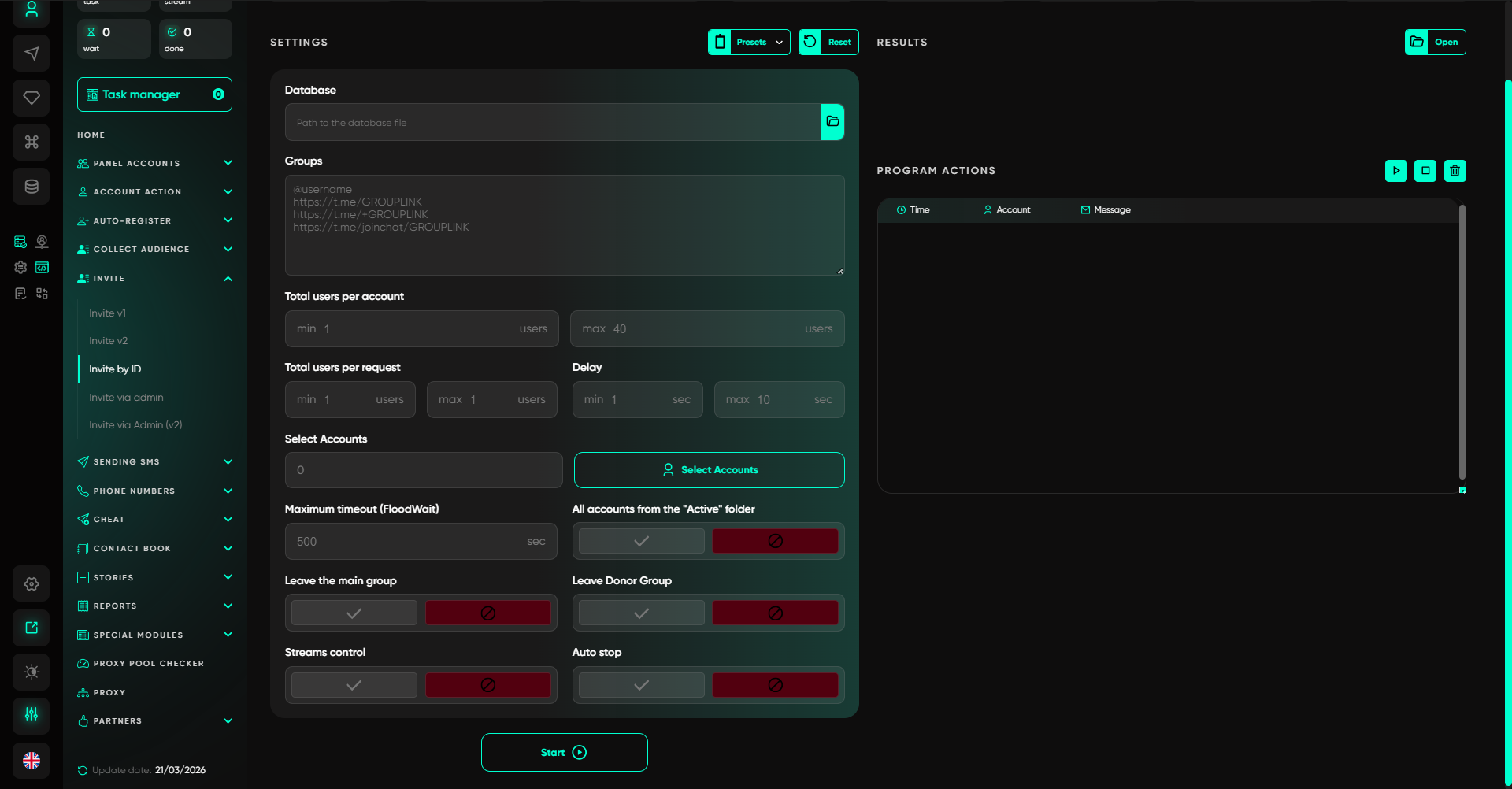Screen dimensions: 1512x789
Task: Enable Leave the main group checkmark
Action: 354,613
